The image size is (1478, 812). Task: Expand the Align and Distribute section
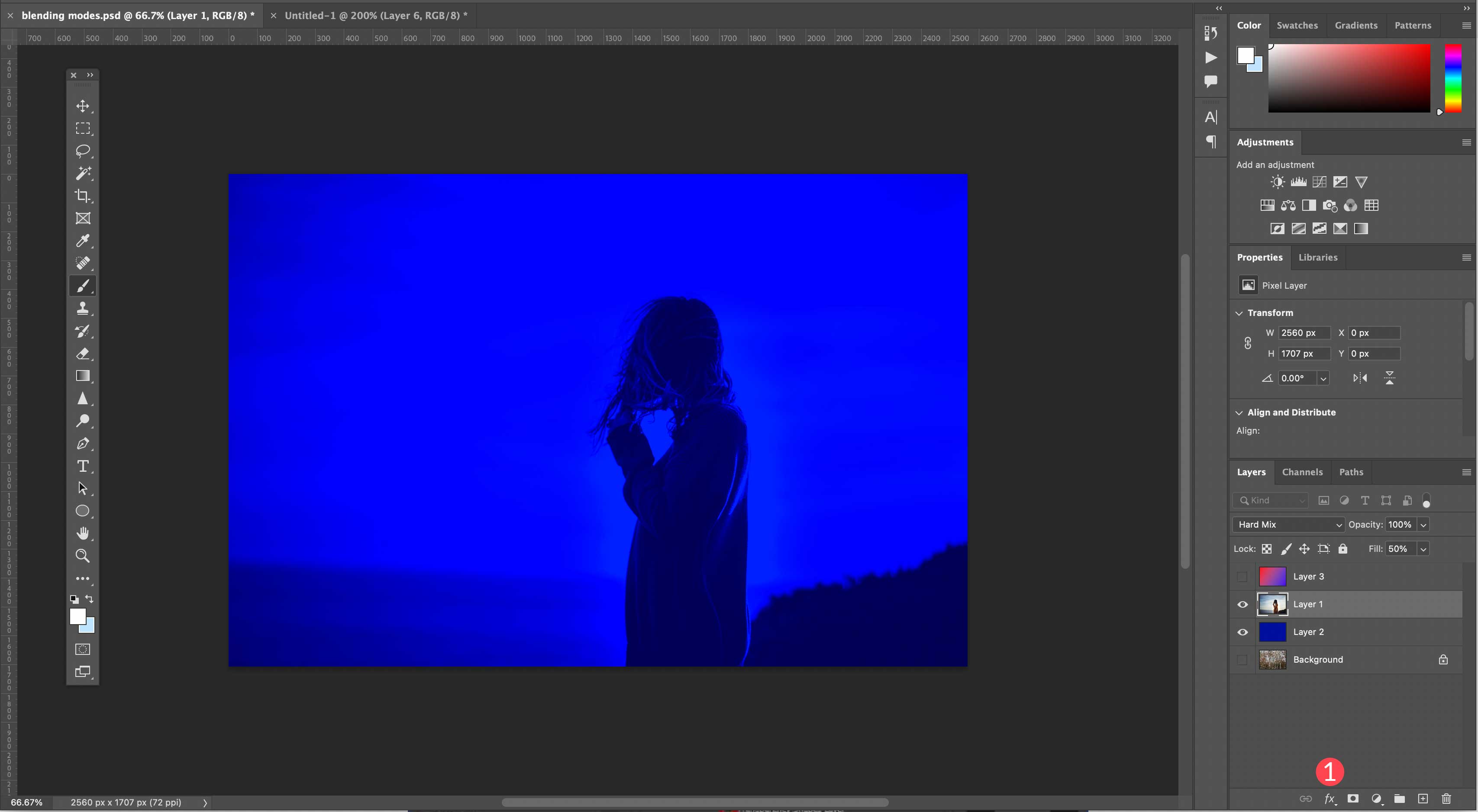click(x=1239, y=411)
